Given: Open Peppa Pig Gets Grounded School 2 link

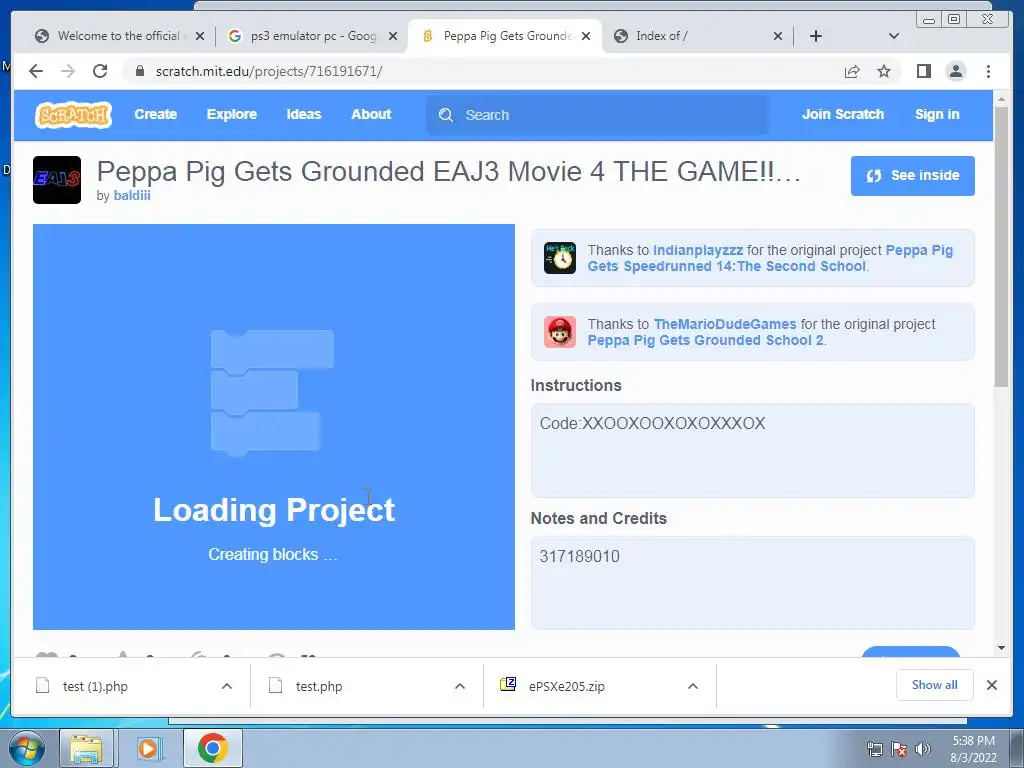Looking at the screenshot, I should (705, 340).
